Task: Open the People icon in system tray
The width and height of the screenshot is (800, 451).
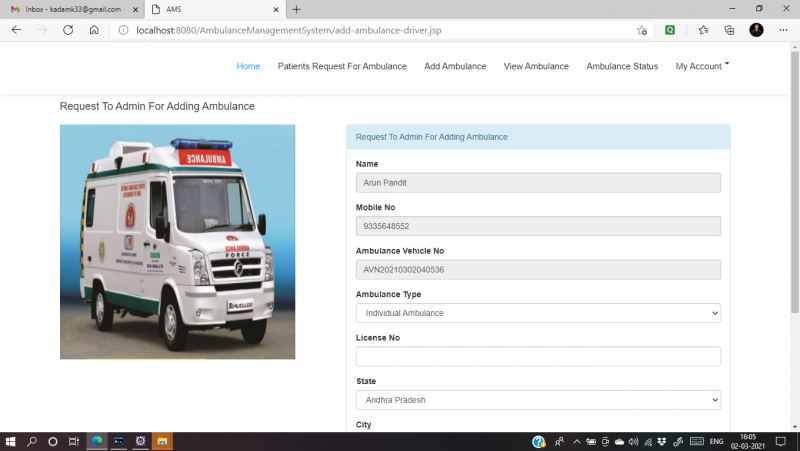Action: point(560,441)
